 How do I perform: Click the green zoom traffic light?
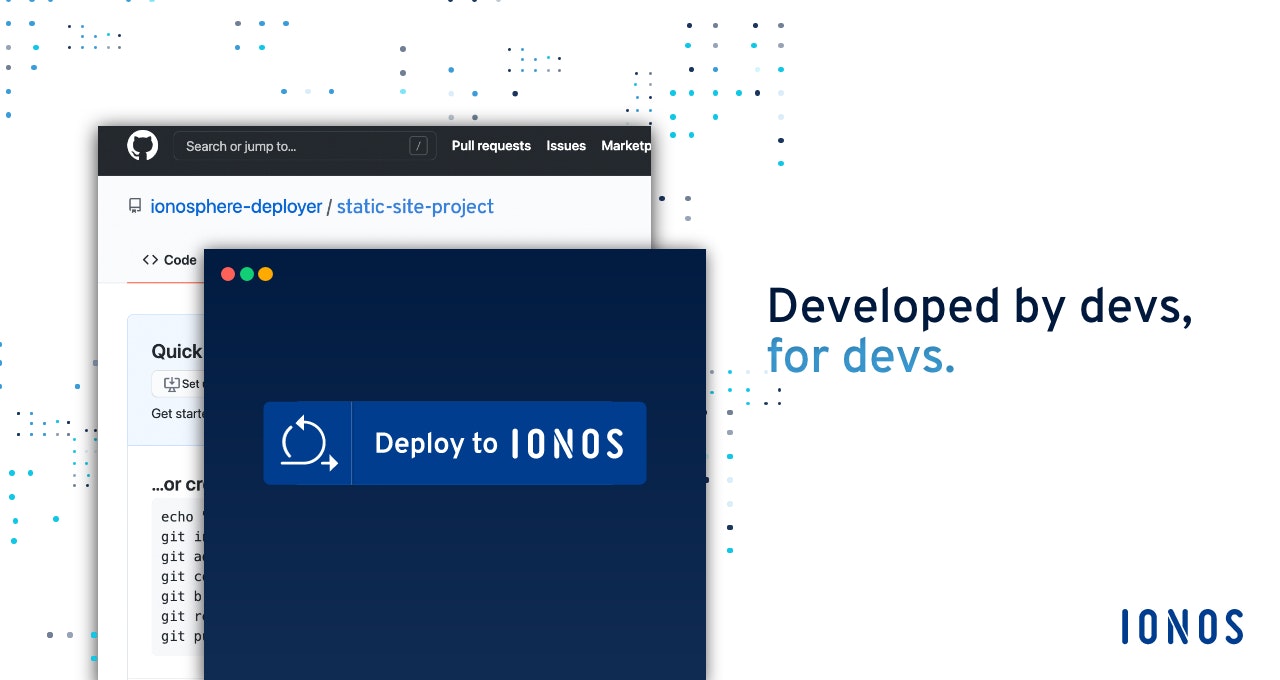(246, 273)
